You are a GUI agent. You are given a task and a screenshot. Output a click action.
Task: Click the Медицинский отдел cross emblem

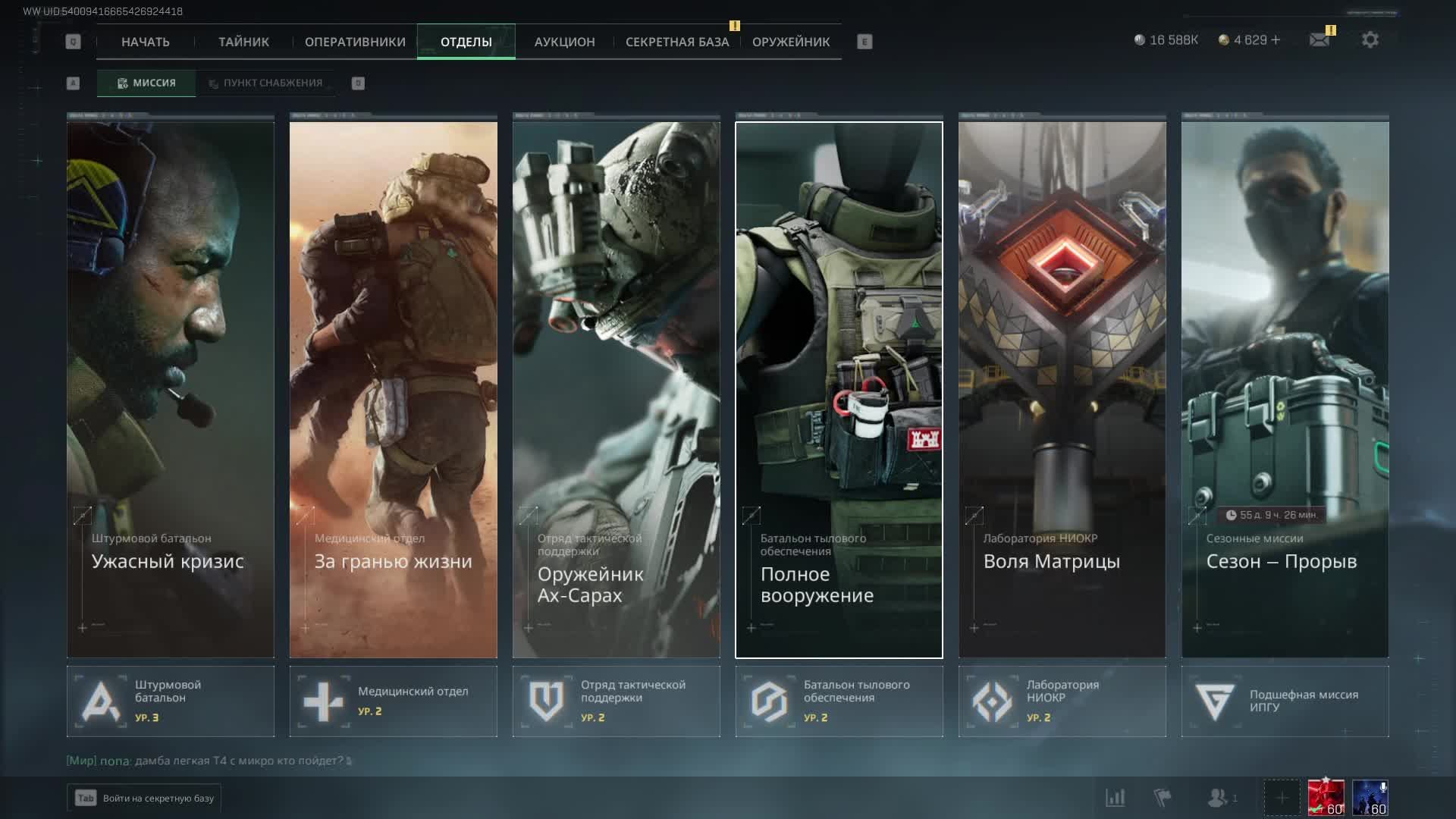[324, 701]
